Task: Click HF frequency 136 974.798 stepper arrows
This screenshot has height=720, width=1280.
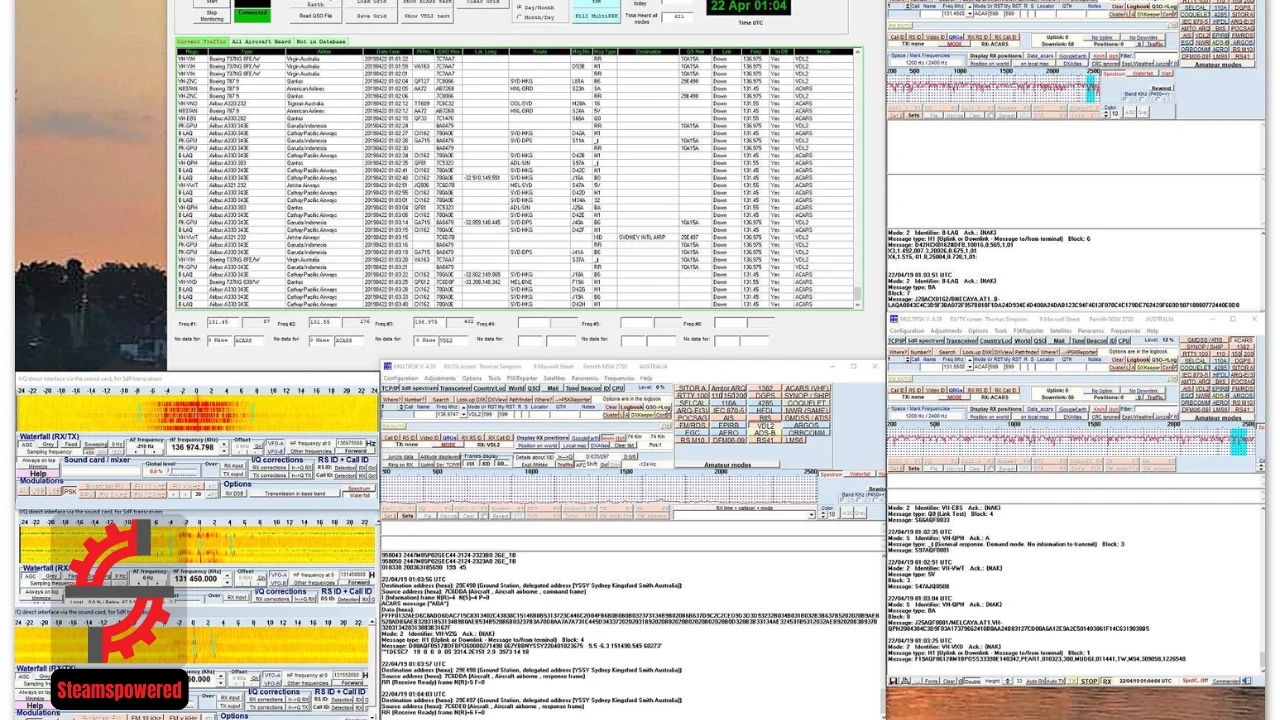Action: click(224, 447)
